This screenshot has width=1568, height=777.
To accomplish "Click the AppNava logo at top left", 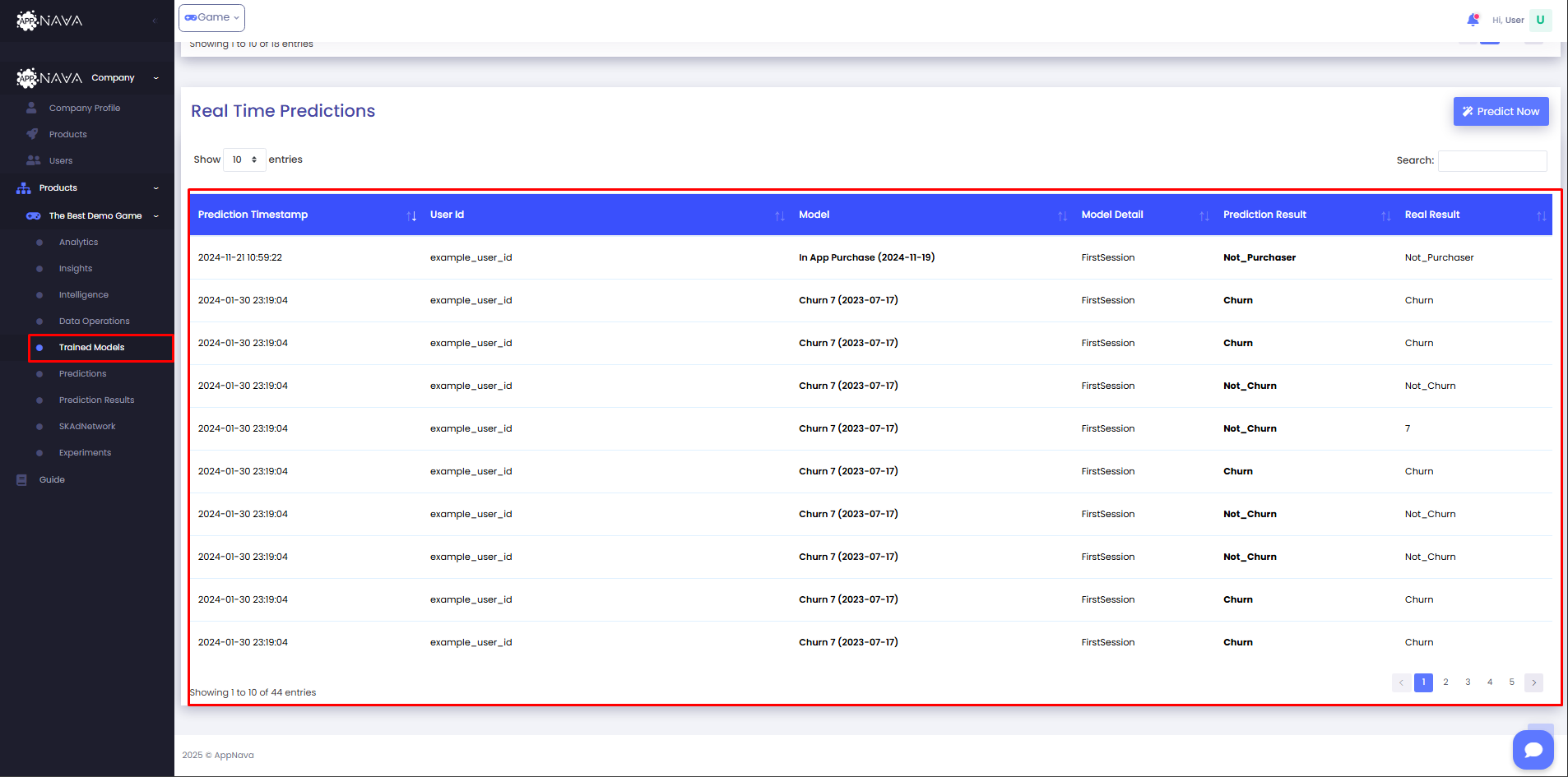I will coord(49,21).
